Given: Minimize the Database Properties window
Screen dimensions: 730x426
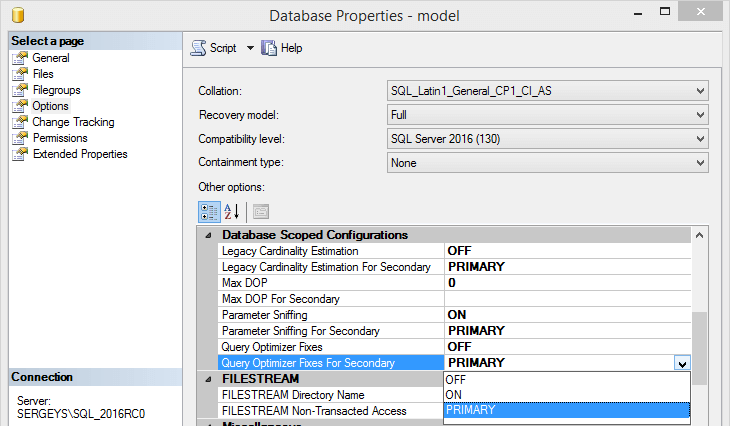Looking at the screenshot, I should [638, 13].
